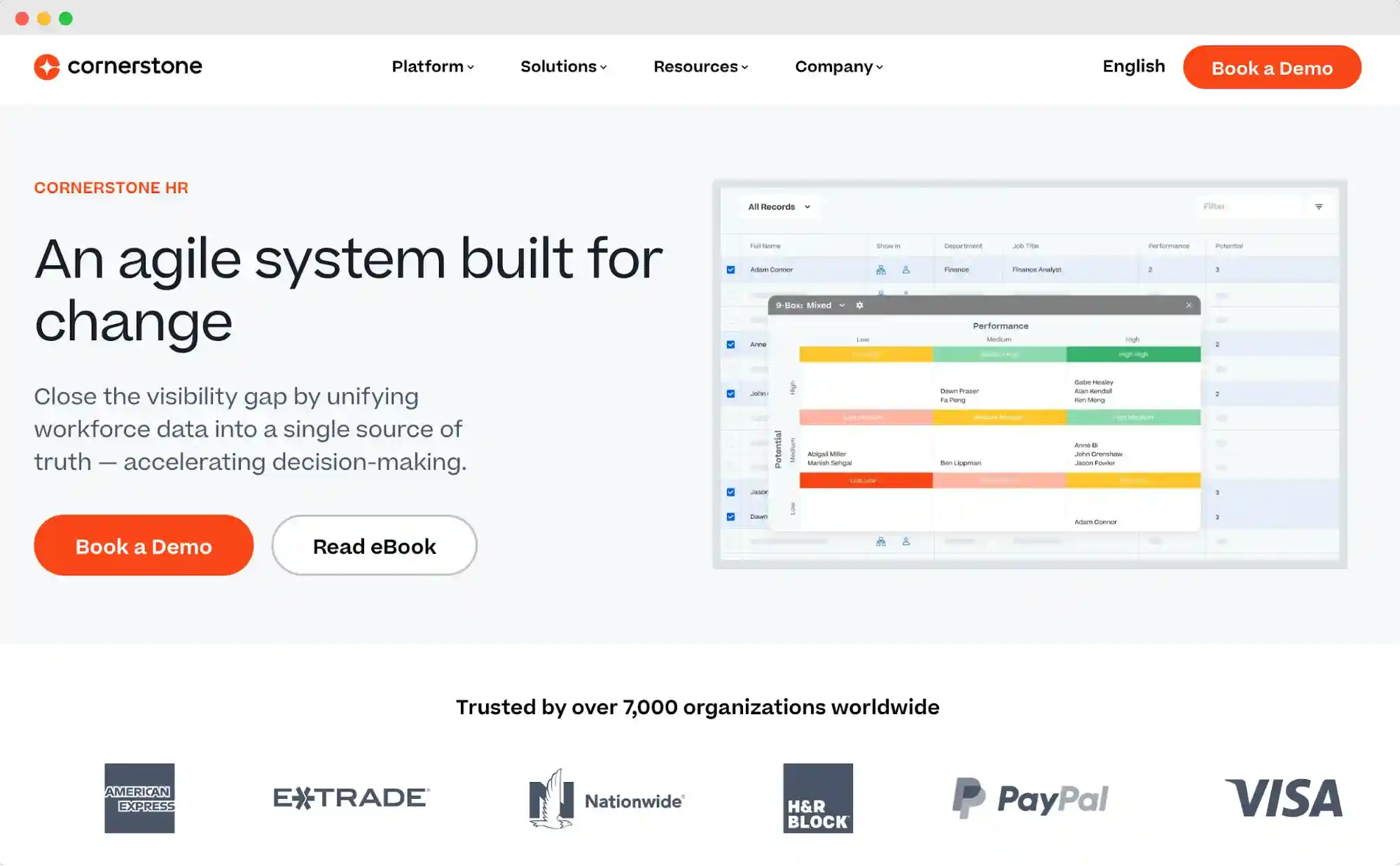
Task: Expand the Resources menu
Action: 700,67
